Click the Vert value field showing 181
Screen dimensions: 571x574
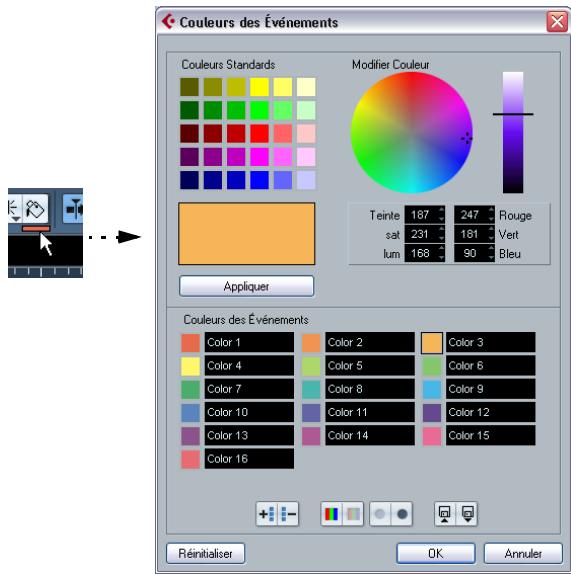(470, 234)
